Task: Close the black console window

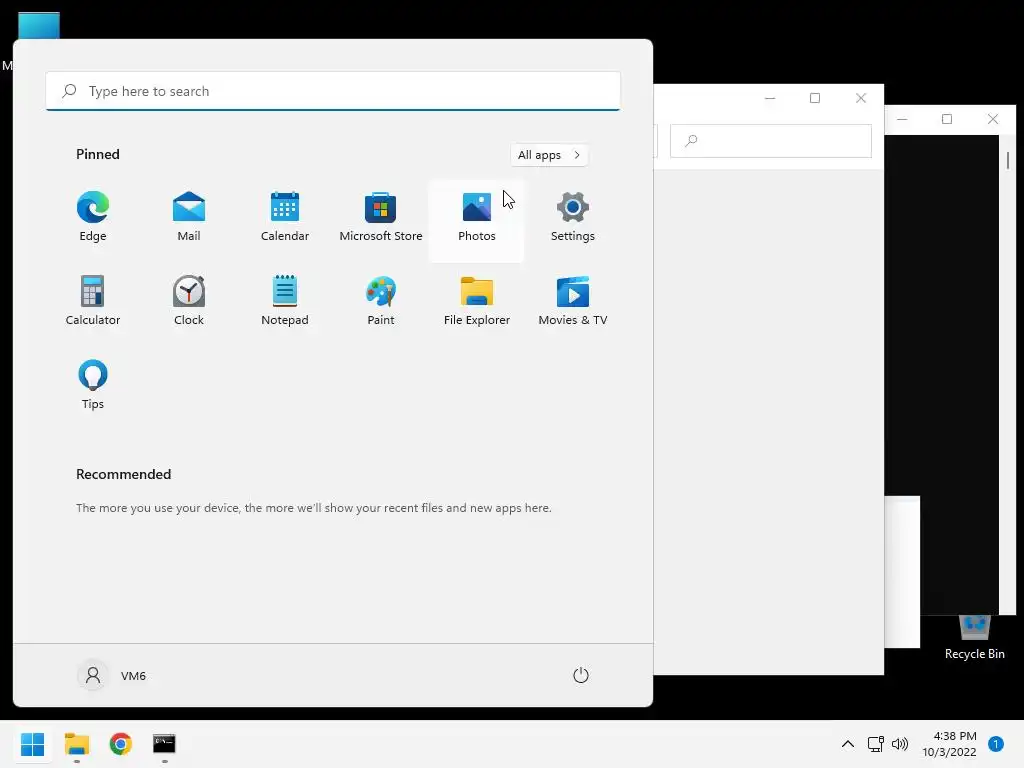Action: 993,119
